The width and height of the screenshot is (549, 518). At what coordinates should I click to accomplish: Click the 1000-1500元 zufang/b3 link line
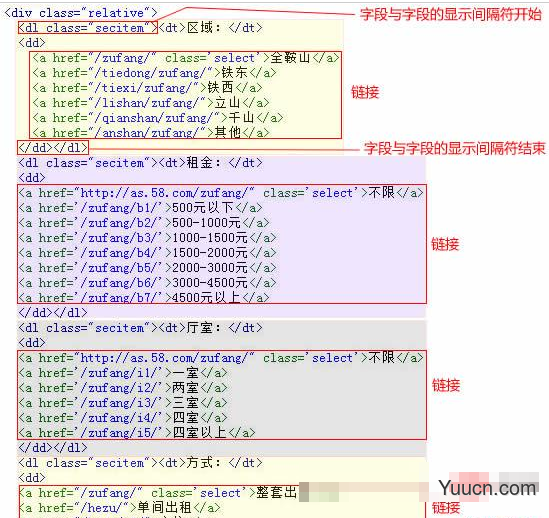coord(147,238)
